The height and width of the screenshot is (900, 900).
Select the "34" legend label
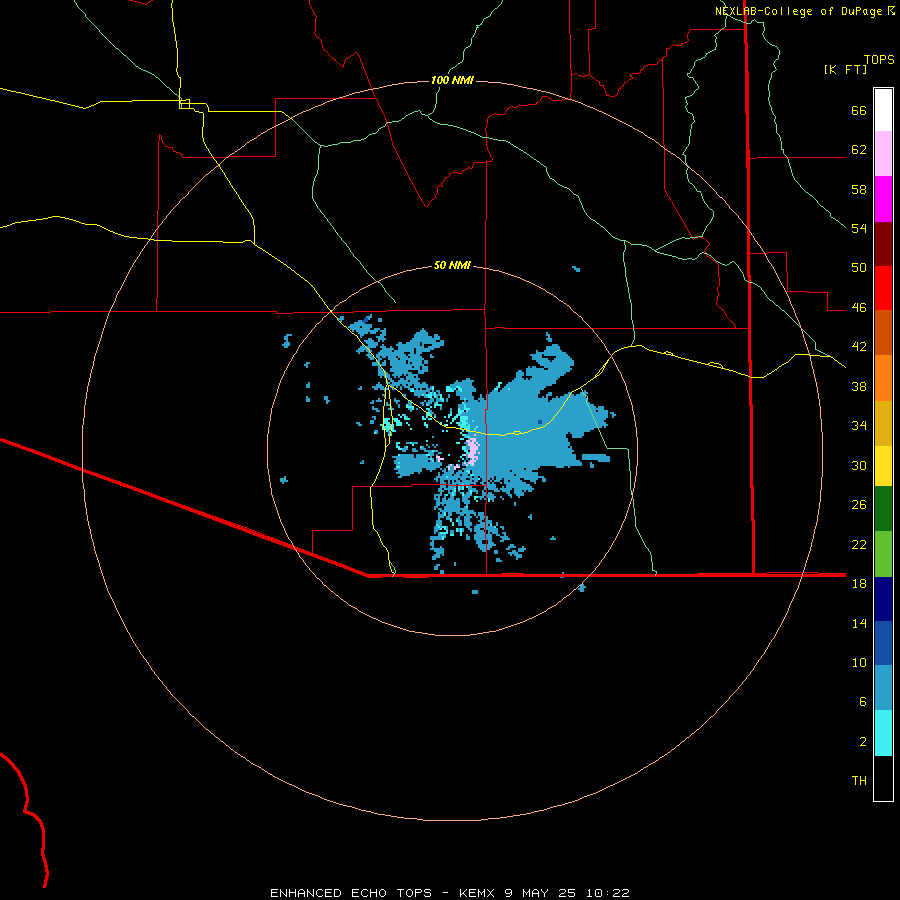tap(859, 426)
